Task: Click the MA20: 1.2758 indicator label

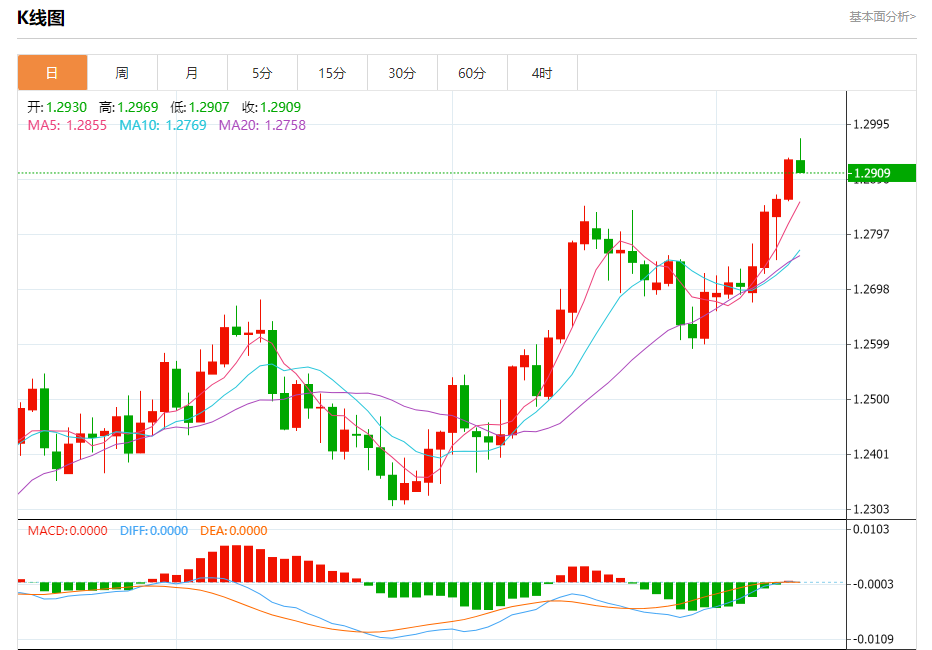Action: click(x=262, y=125)
